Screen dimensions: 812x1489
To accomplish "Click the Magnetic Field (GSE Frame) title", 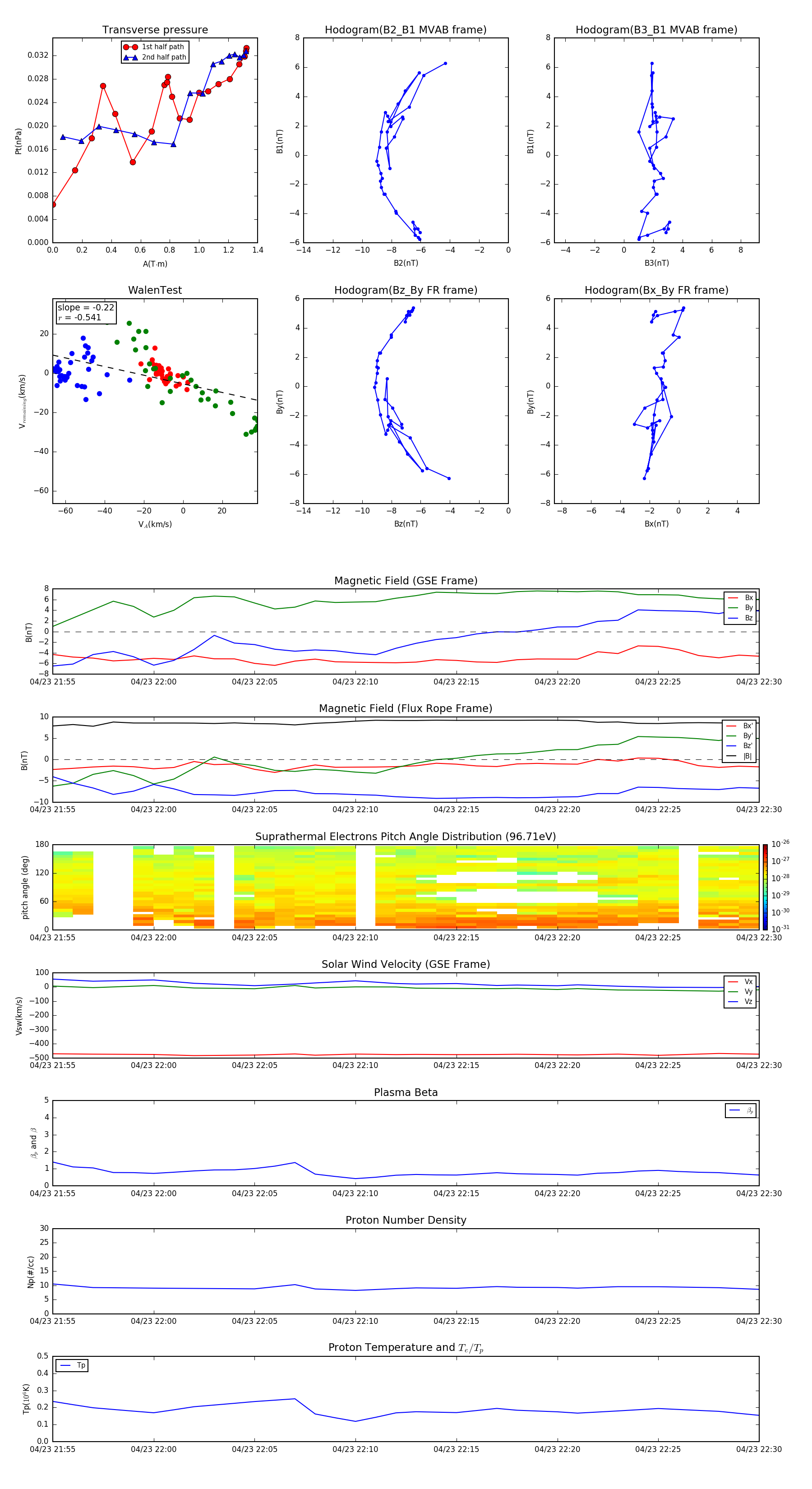I will pyautogui.click(x=406, y=581).
